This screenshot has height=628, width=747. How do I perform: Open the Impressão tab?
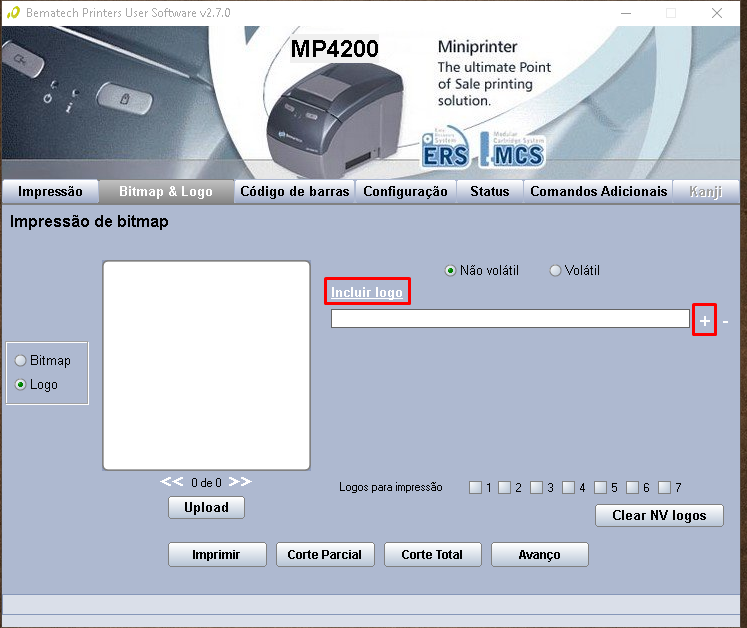point(50,192)
